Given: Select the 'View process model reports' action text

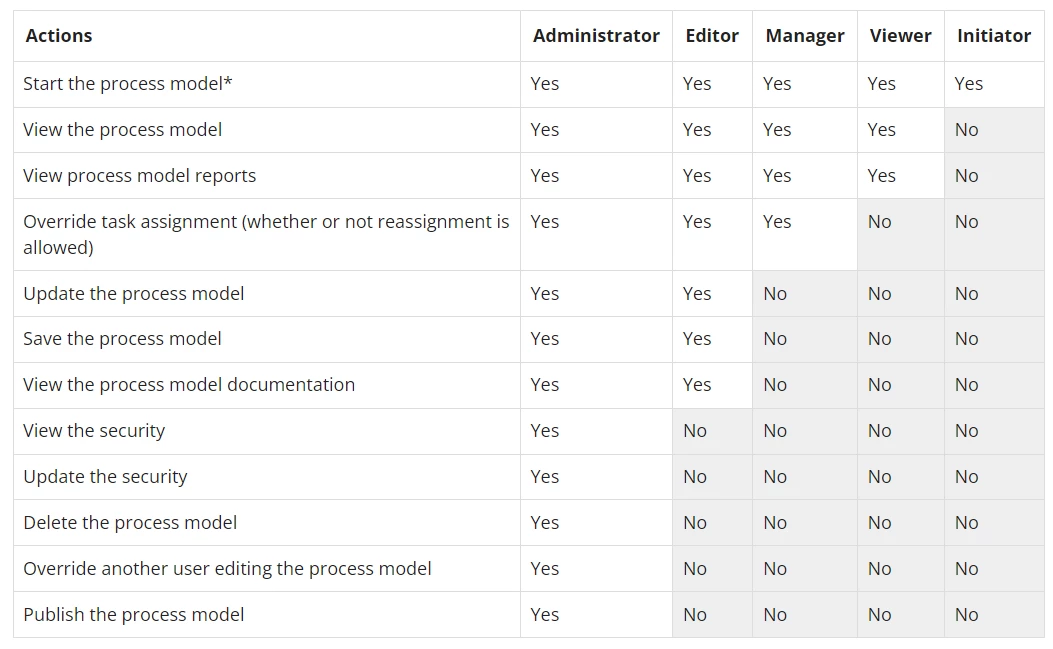Looking at the screenshot, I should [140, 176].
